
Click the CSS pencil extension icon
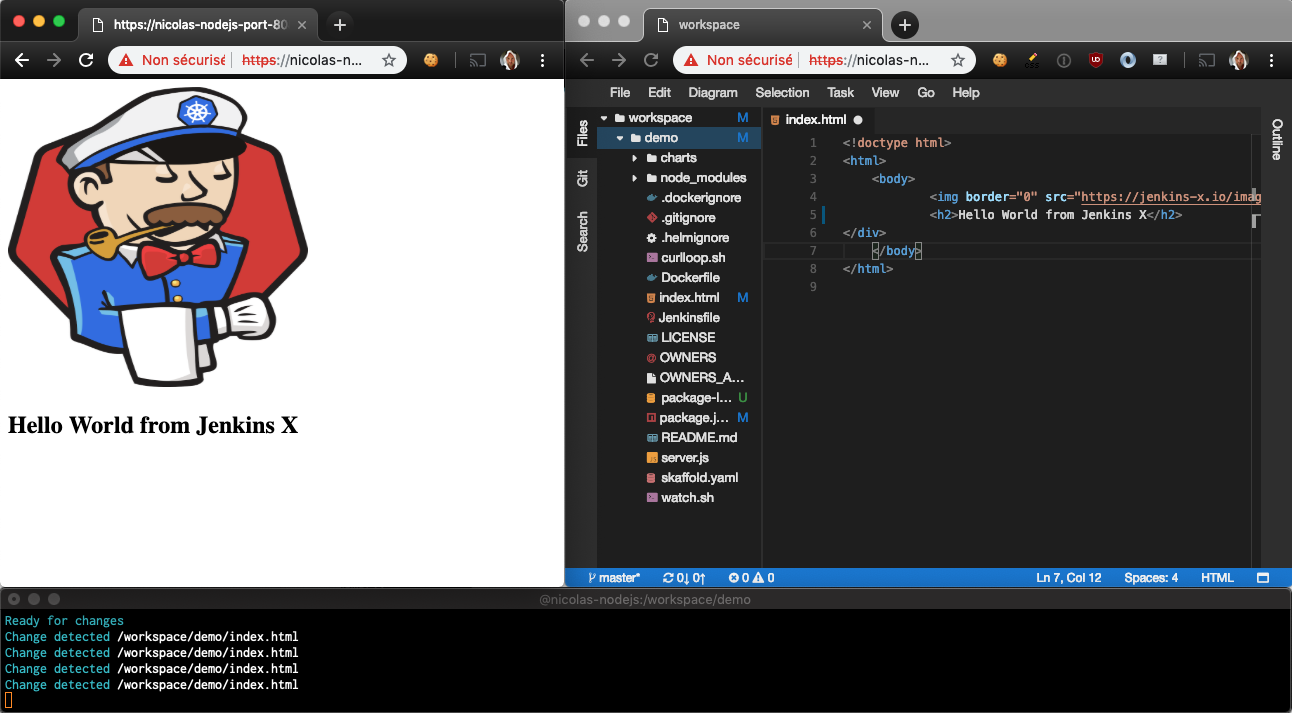click(1032, 60)
